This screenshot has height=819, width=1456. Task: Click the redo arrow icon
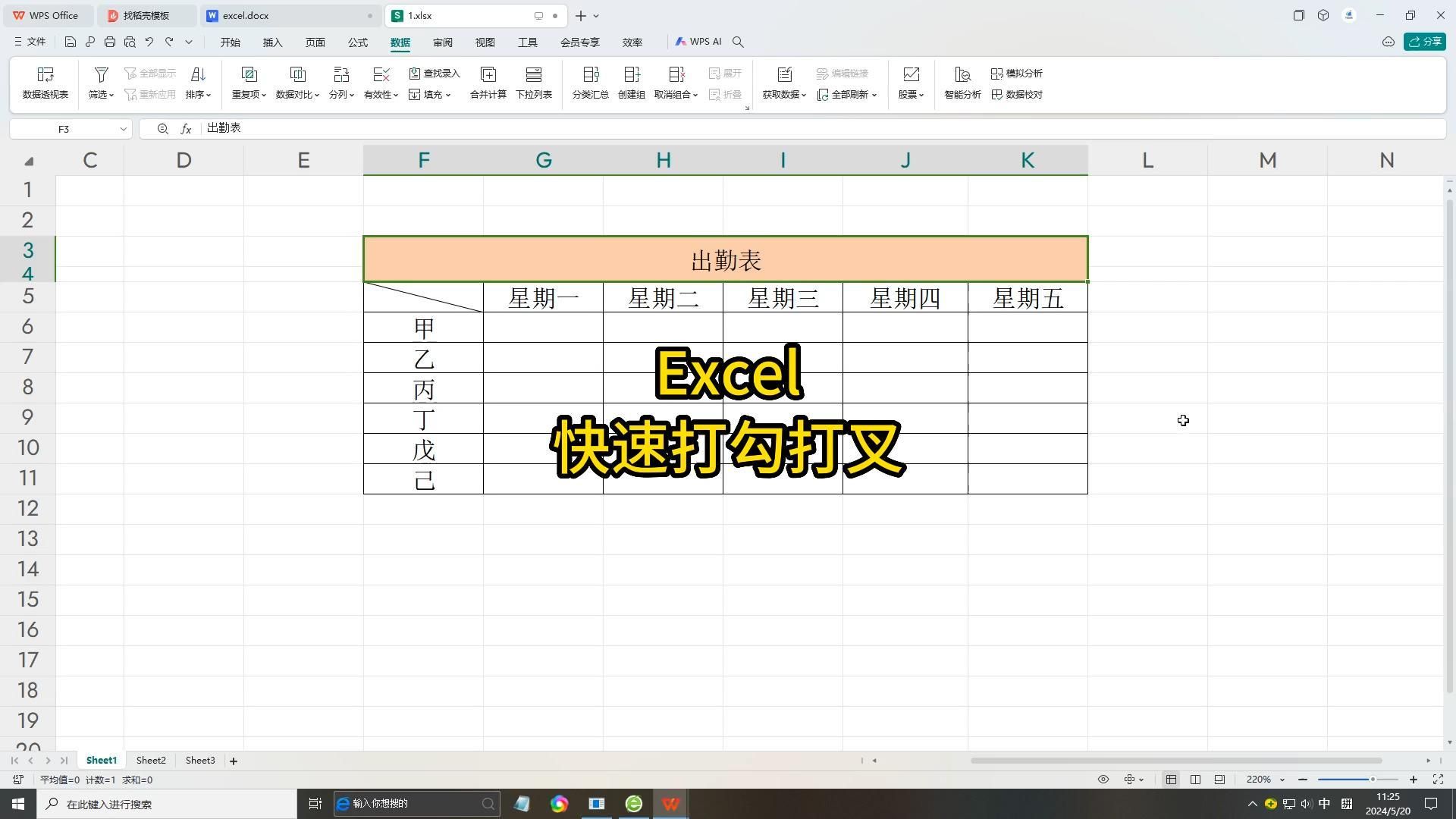tap(169, 42)
